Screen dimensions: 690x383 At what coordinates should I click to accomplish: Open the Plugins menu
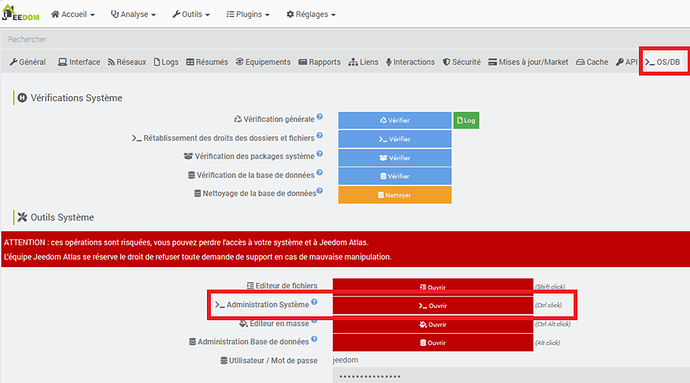pyautogui.click(x=248, y=14)
